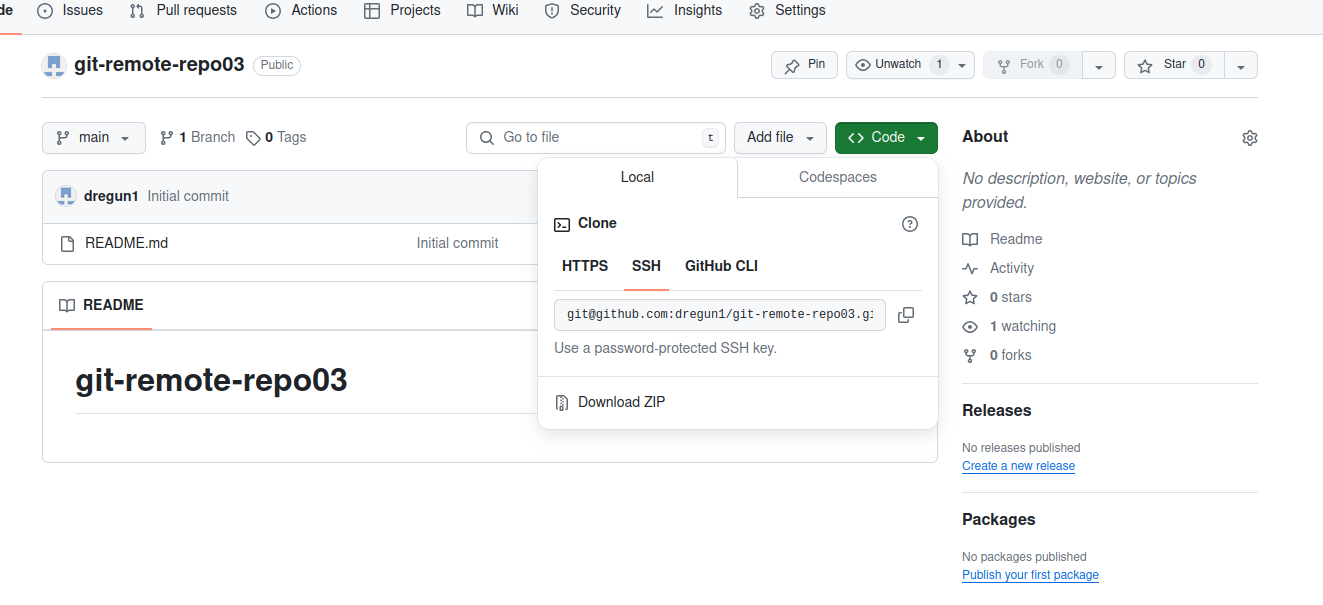Select the HTTPS clone option

(585, 266)
